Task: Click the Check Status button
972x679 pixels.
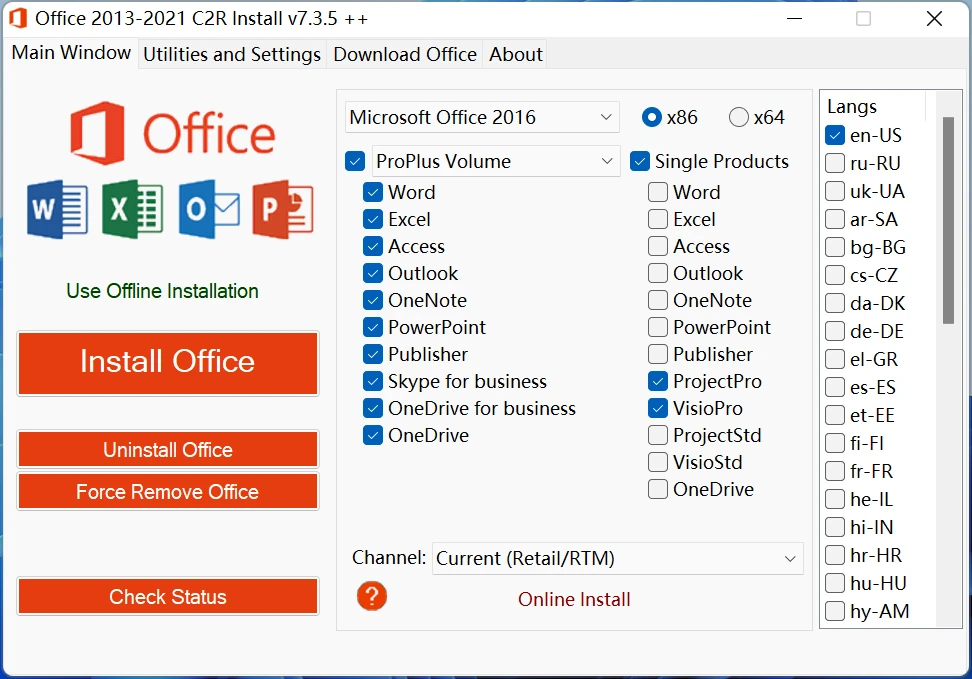Action: [167, 596]
